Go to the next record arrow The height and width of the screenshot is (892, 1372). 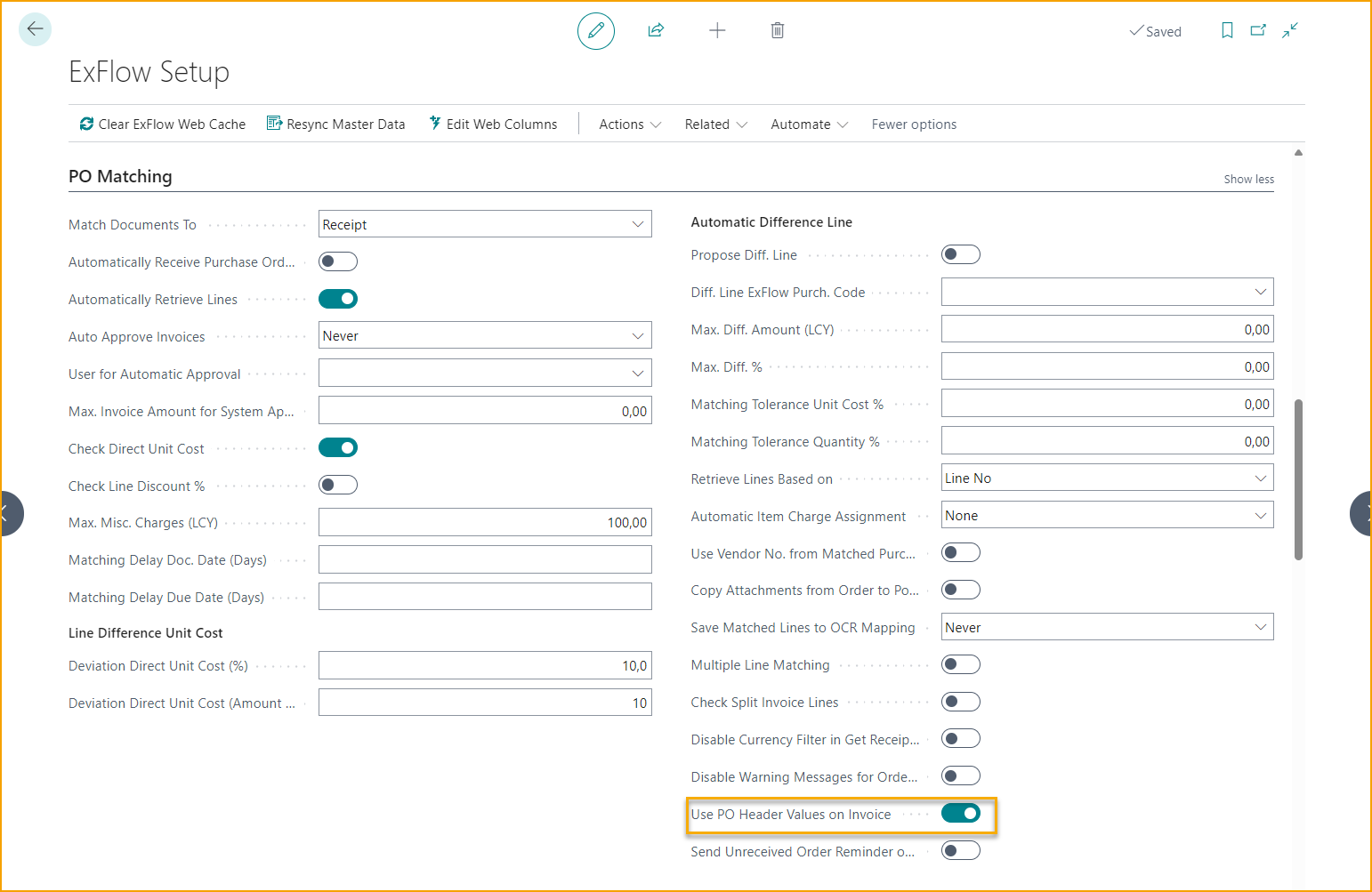click(x=1361, y=513)
